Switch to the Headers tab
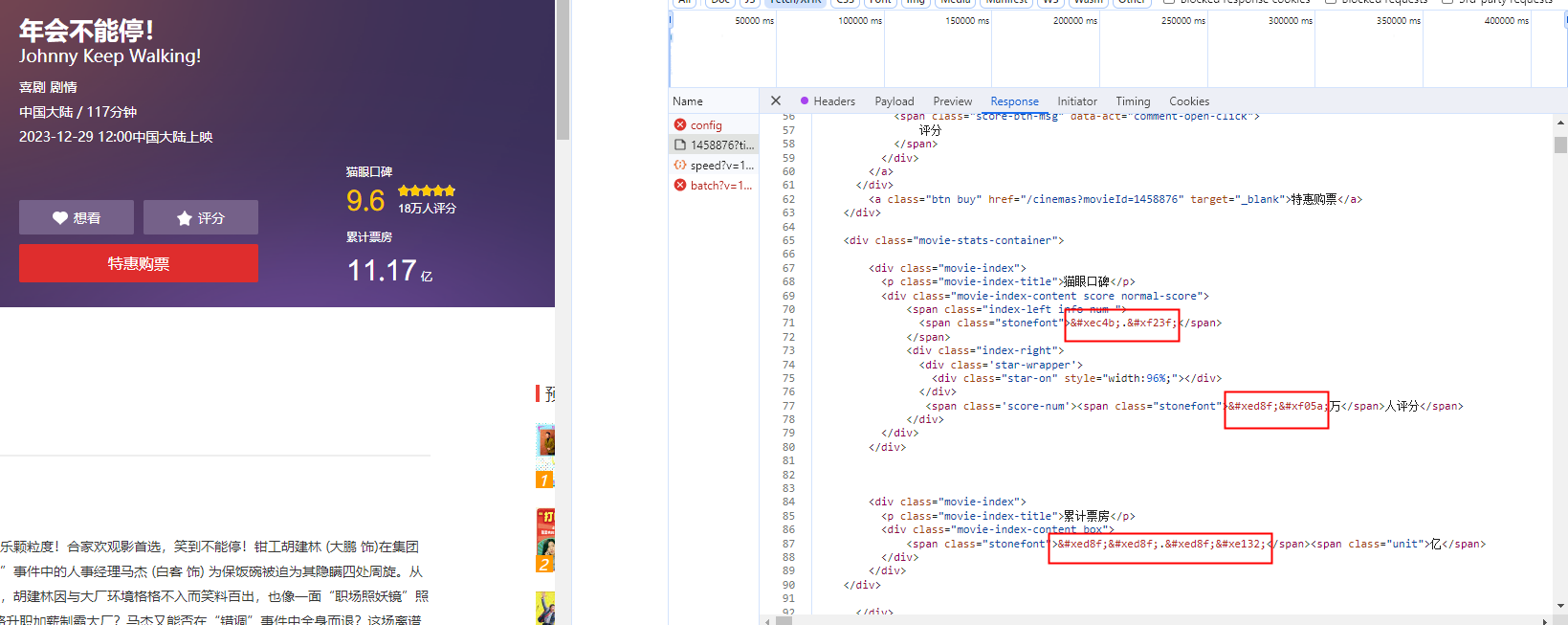The image size is (1568, 625). click(833, 101)
